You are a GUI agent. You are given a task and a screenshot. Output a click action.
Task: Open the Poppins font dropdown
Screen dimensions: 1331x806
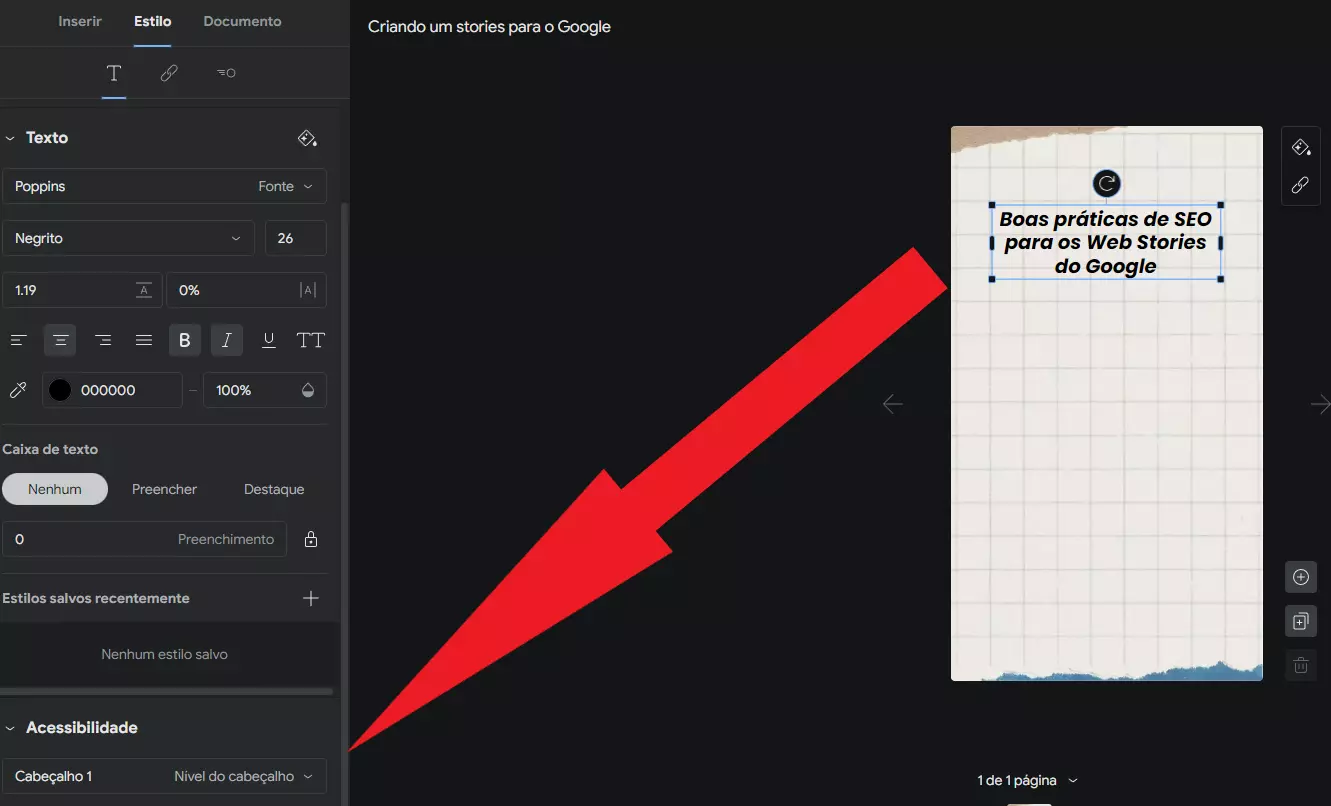click(x=164, y=186)
